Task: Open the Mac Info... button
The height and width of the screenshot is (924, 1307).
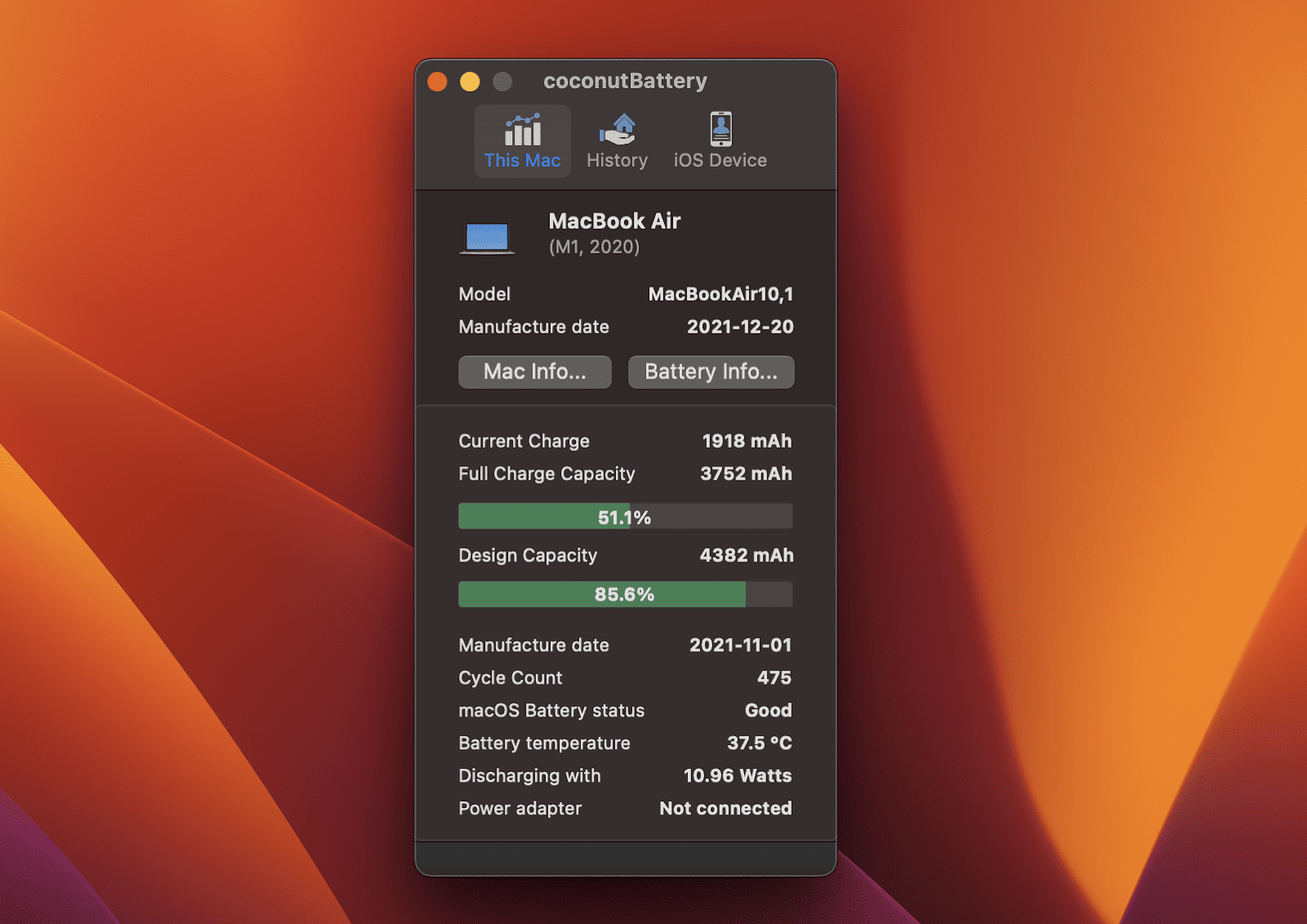Action: pos(535,372)
